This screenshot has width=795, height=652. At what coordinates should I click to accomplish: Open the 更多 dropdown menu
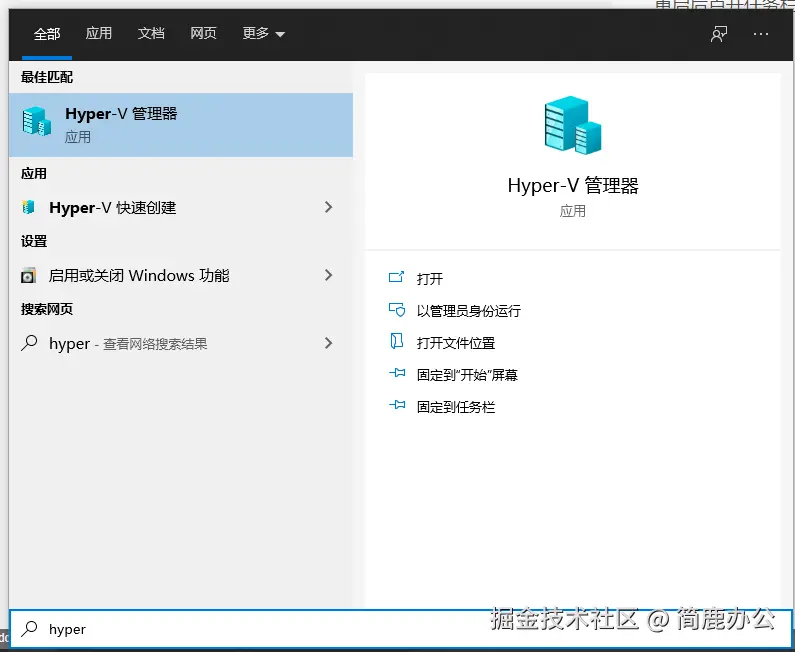(264, 33)
